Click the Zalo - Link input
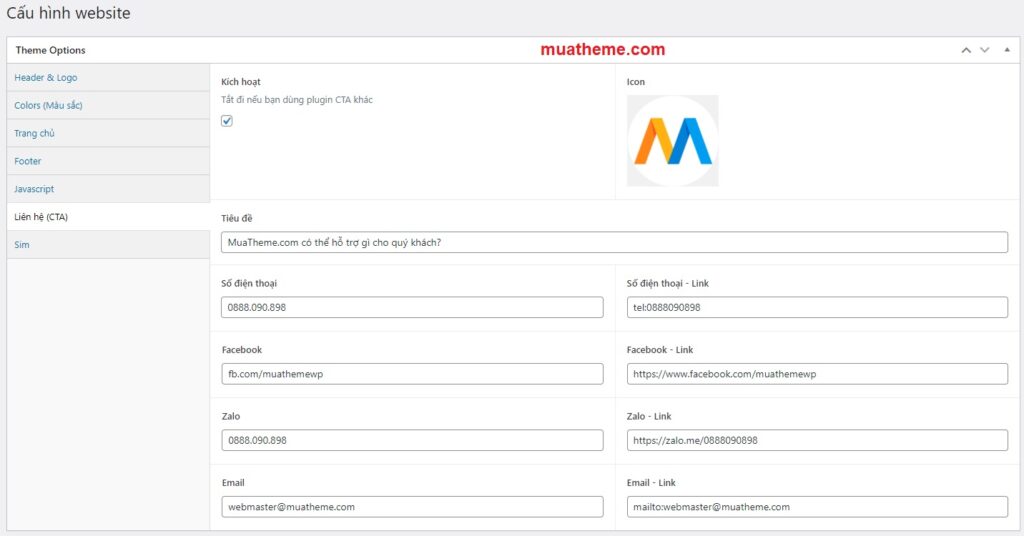Image resolution: width=1024 pixels, height=536 pixels. 817,440
